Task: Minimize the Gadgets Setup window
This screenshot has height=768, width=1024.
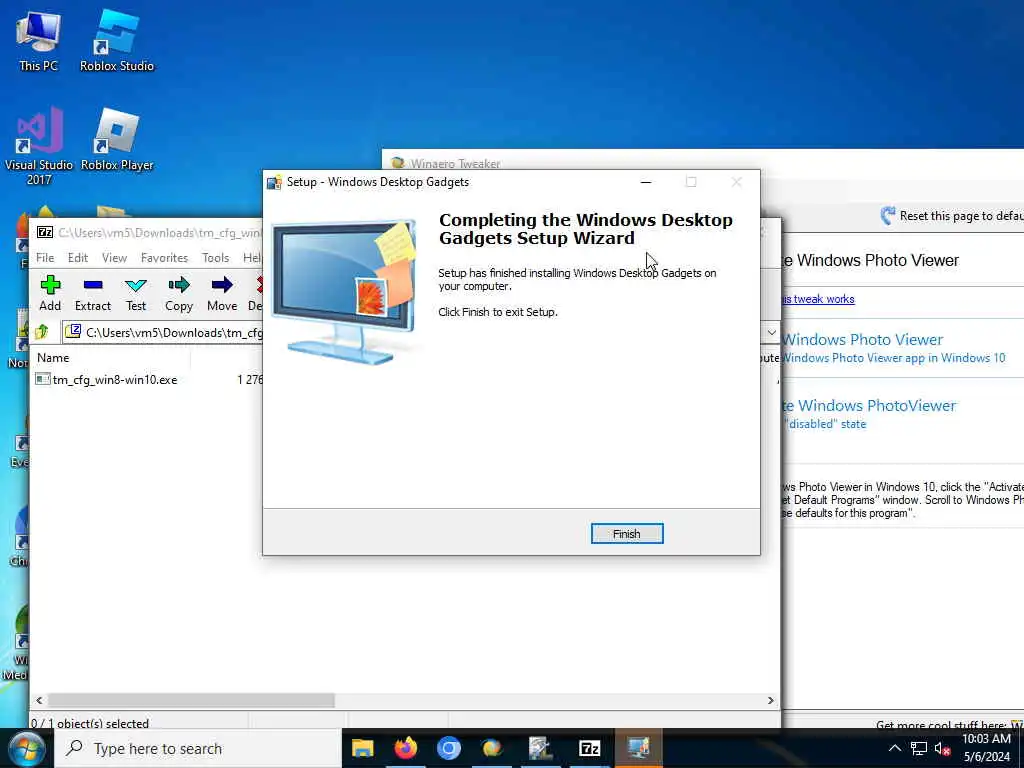Action: (646, 182)
